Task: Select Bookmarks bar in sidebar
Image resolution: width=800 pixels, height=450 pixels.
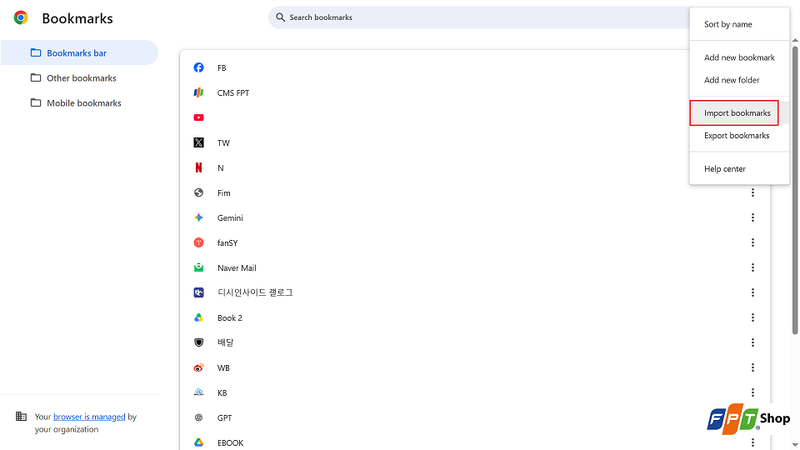Action: (x=80, y=53)
